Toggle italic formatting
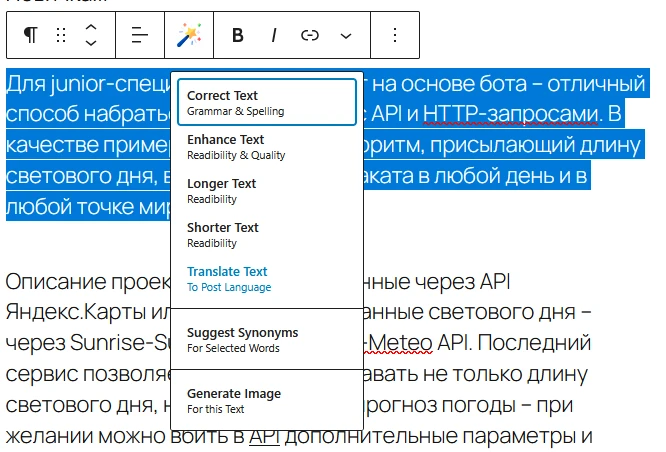 (274, 35)
